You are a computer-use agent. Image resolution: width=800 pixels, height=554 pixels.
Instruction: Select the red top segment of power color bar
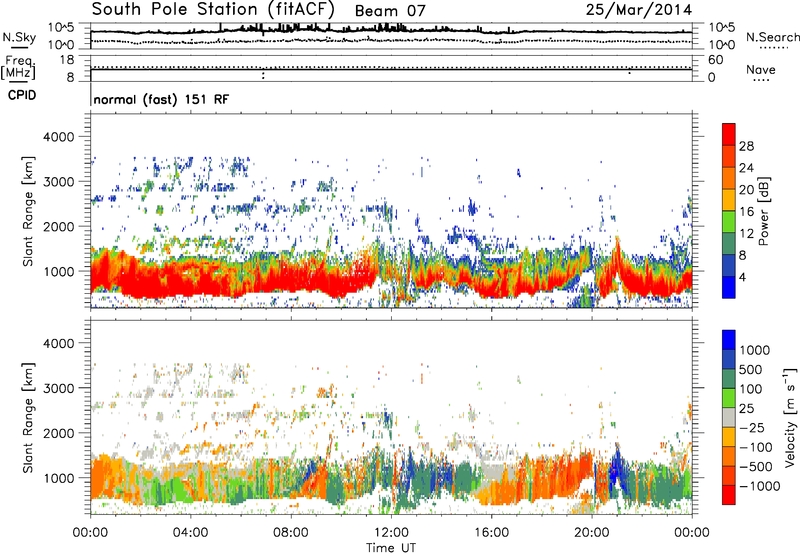coord(729,134)
